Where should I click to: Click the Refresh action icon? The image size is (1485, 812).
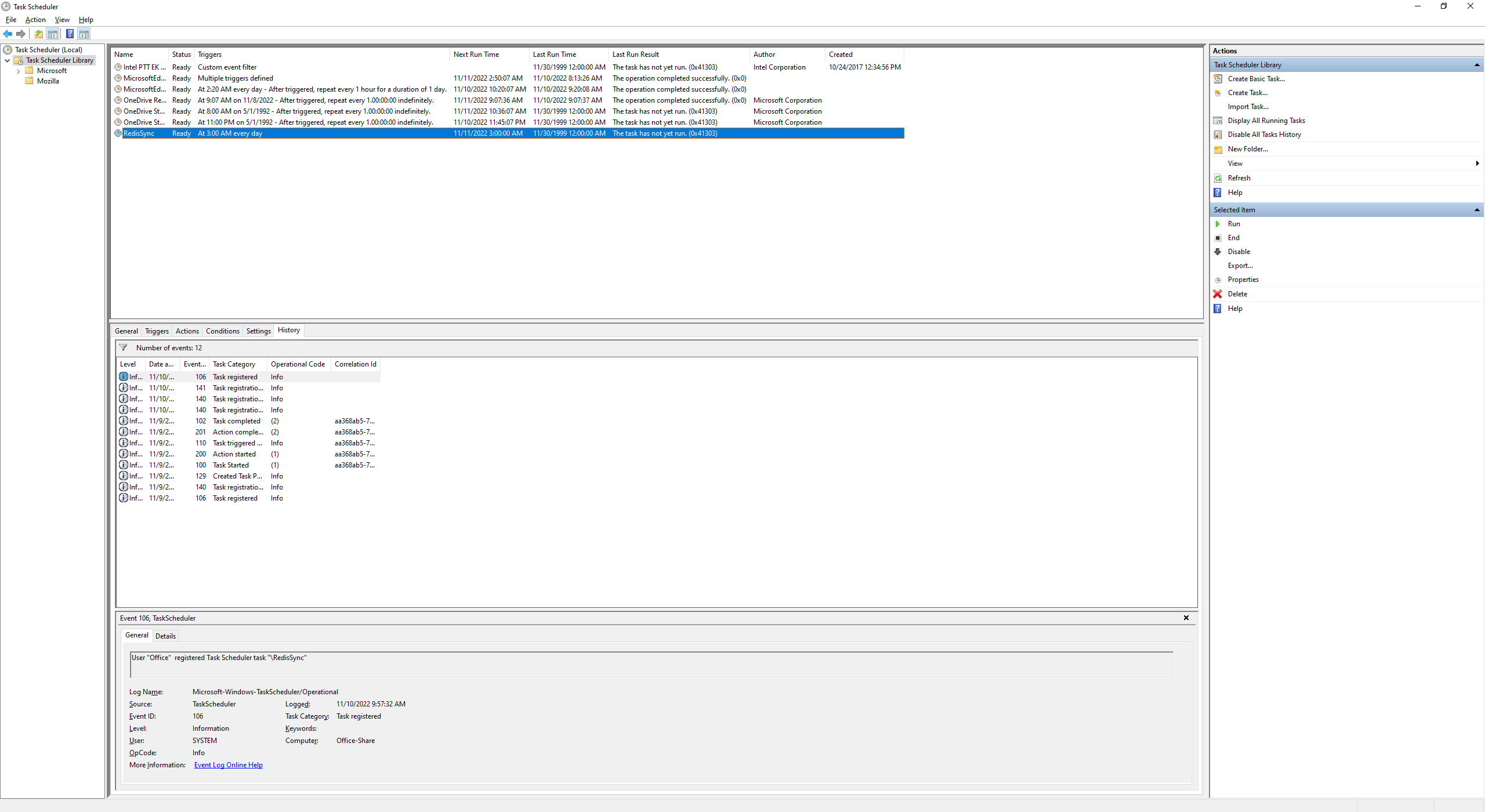tap(1218, 178)
